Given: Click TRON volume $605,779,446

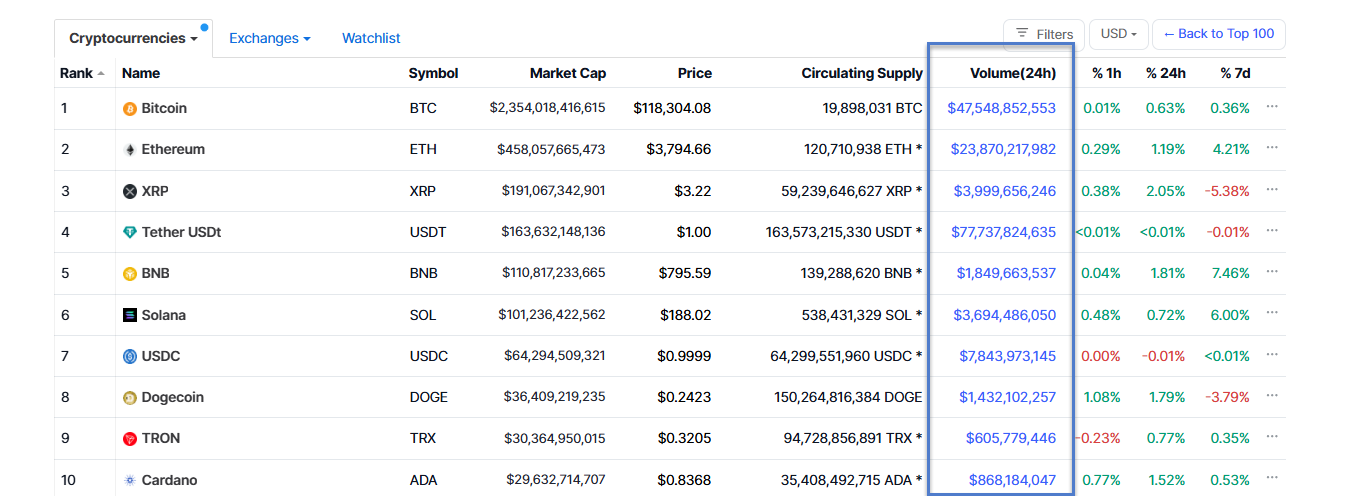Looking at the screenshot, I should [x=1011, y=438].
